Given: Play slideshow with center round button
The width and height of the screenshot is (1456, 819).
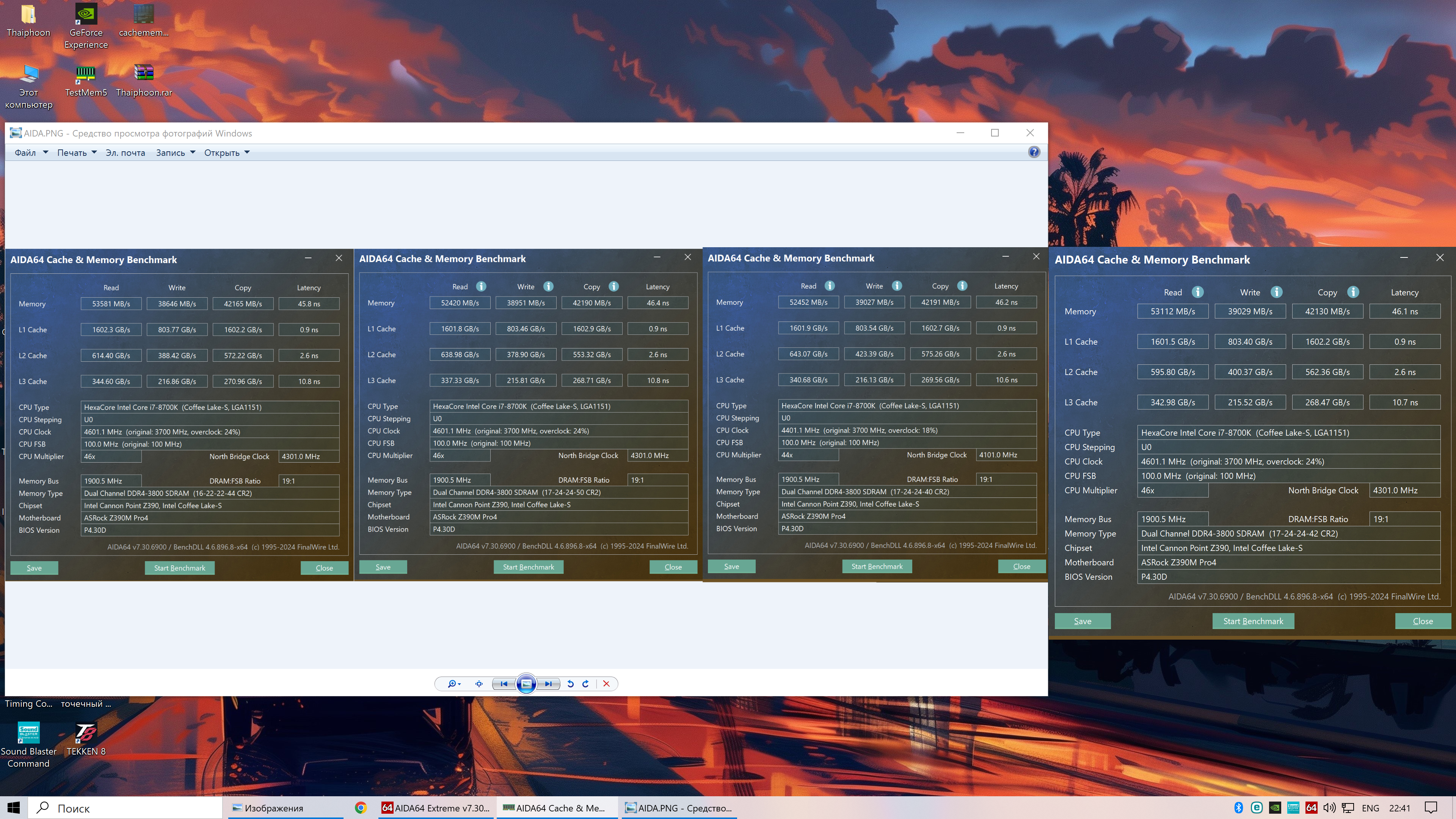Looking at the screenshot, I should click(x=526, y=684).
